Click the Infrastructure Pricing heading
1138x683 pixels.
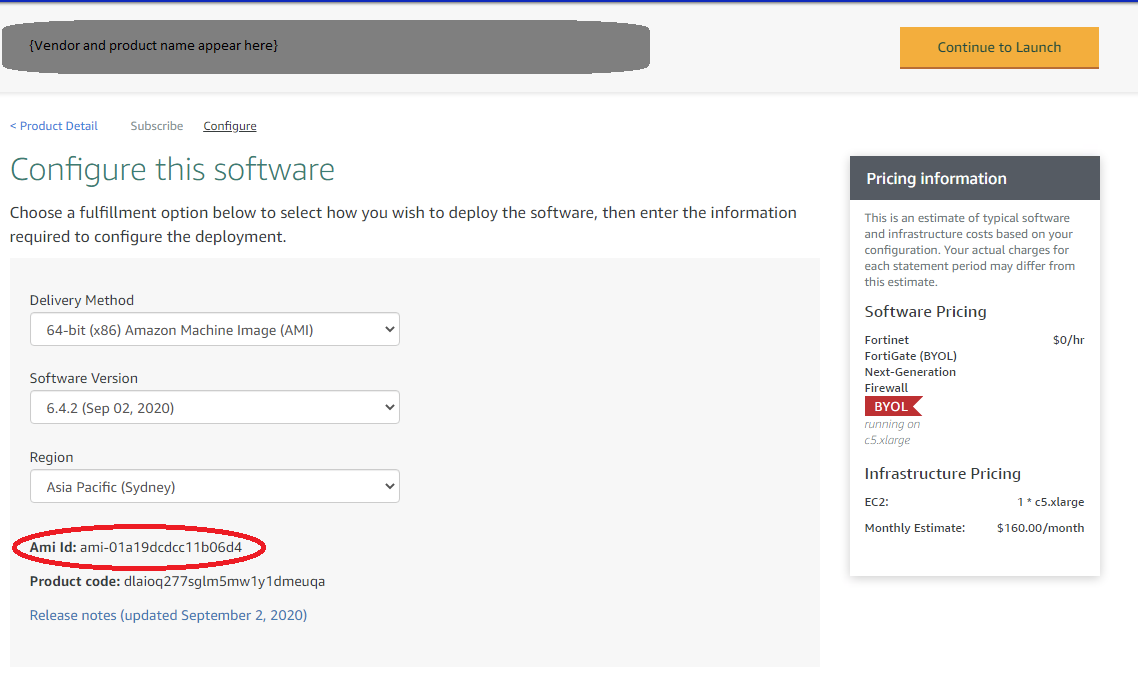point(942,474)
